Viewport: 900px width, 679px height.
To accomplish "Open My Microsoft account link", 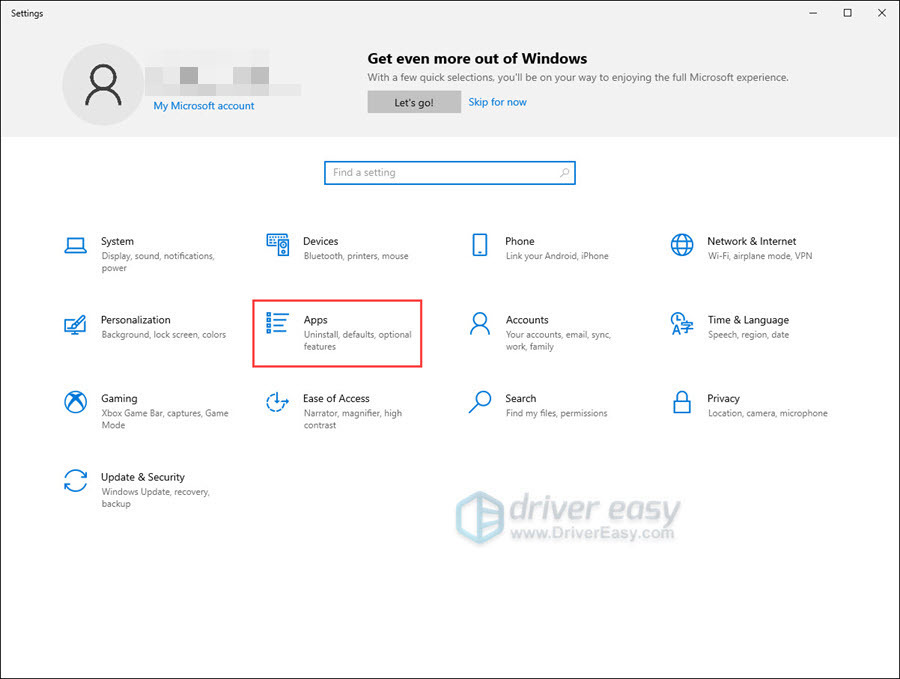I will [x=204, y=106].
